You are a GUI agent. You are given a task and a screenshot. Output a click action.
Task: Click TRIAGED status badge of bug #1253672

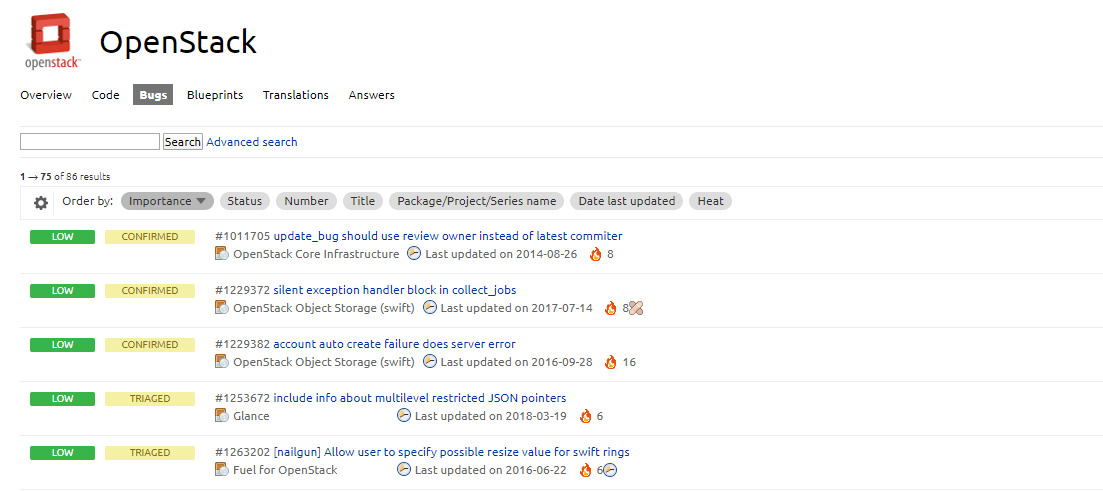(x=150, y=399)
